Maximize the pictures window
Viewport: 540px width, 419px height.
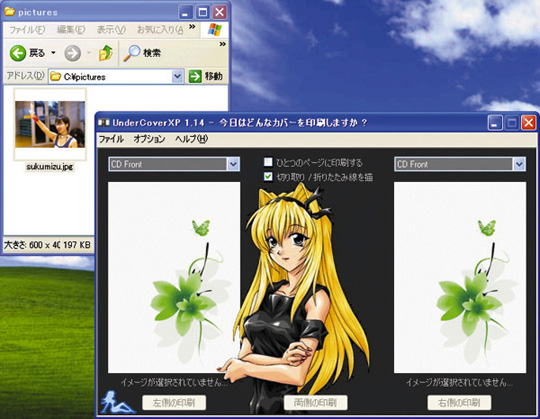202,13
